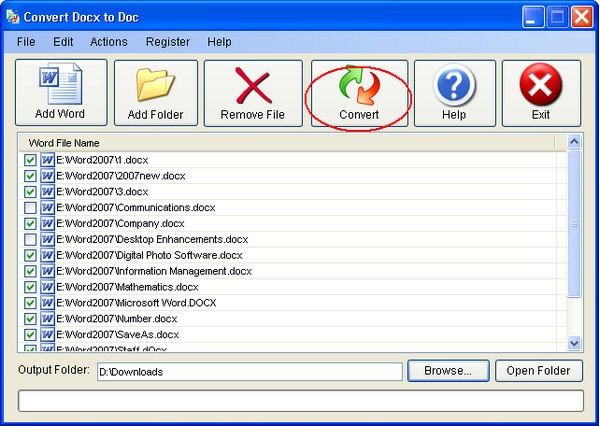Click the Exit icon button
The width and height of the screenshot is (600, 426).
[541, 86]
